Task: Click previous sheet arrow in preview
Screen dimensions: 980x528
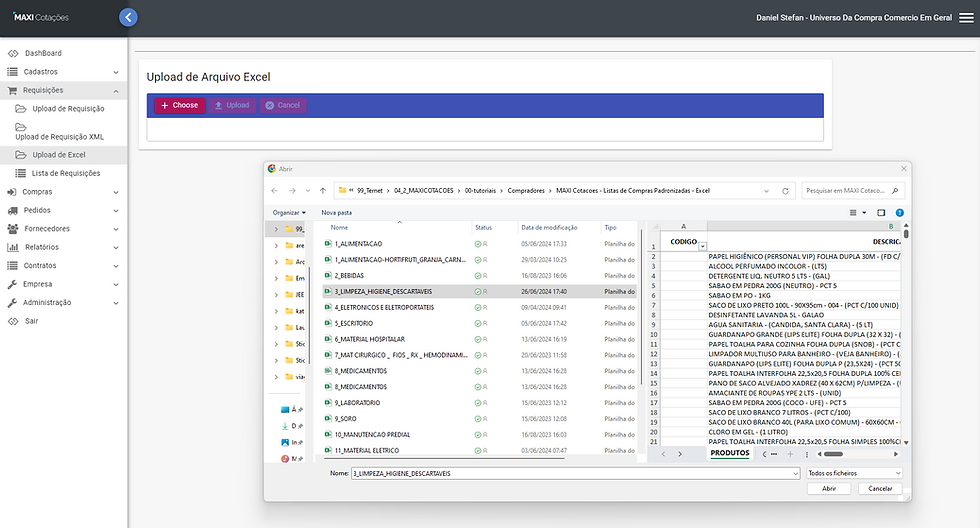Action: [663, 454]
